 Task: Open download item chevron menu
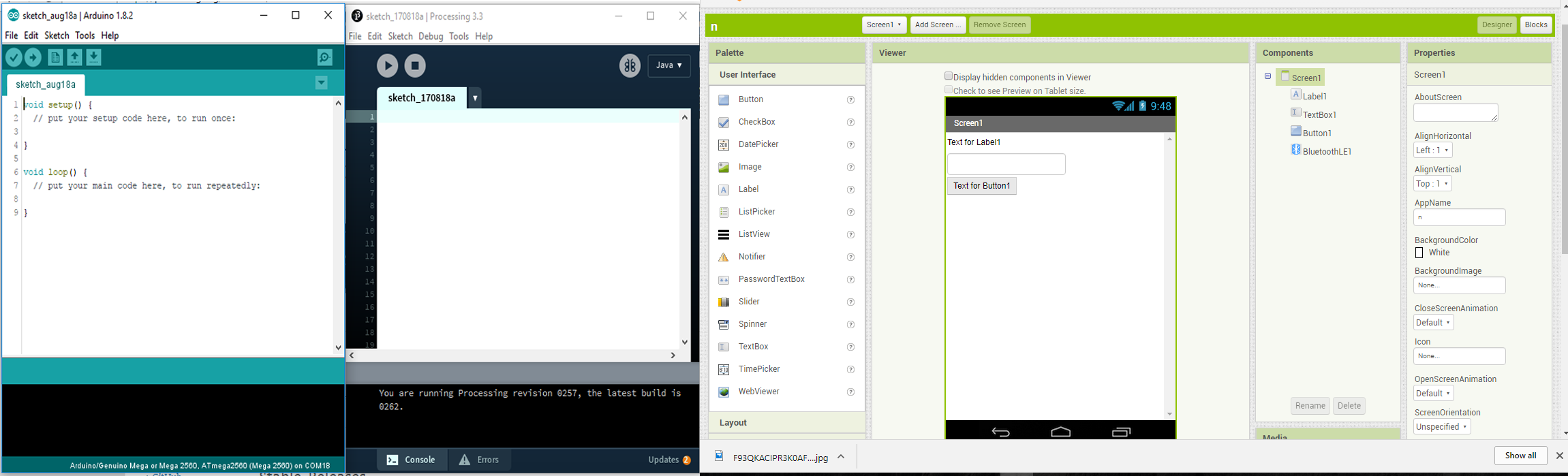pyautogui.click(x=841, y=457)
